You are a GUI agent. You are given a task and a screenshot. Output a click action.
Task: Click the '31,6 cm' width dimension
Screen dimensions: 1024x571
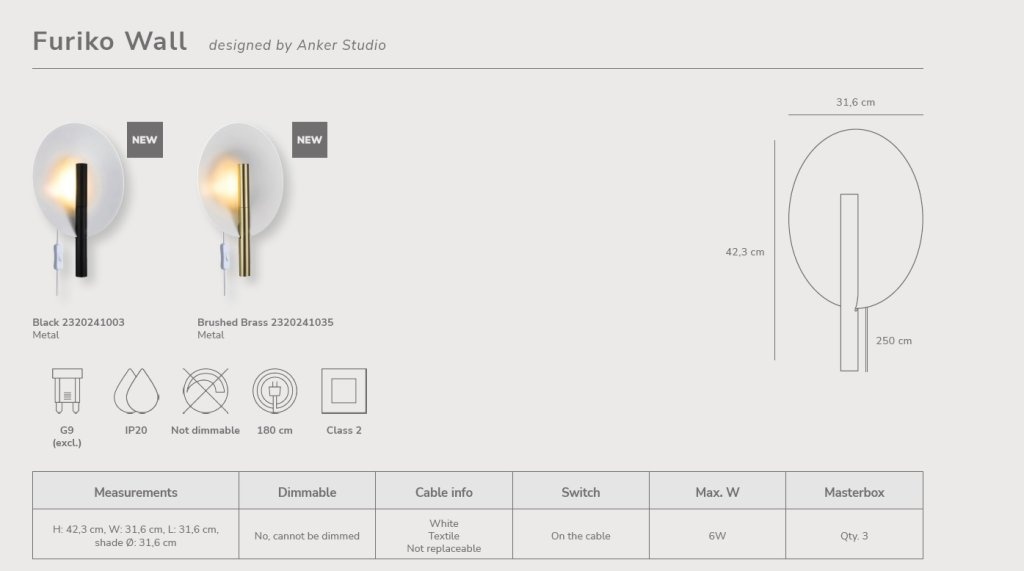coord(856,102)
